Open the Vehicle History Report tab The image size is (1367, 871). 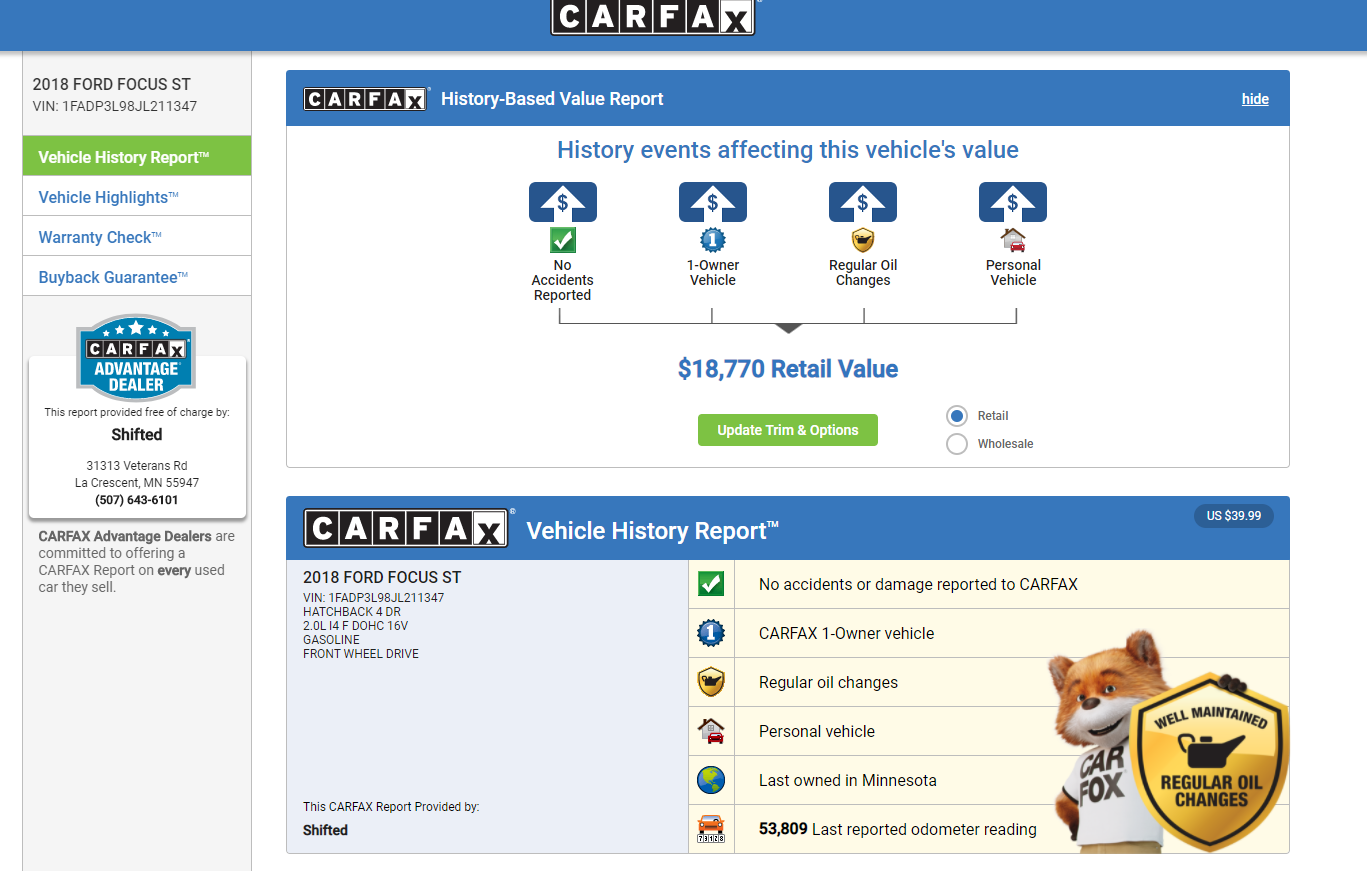[137, 157]
